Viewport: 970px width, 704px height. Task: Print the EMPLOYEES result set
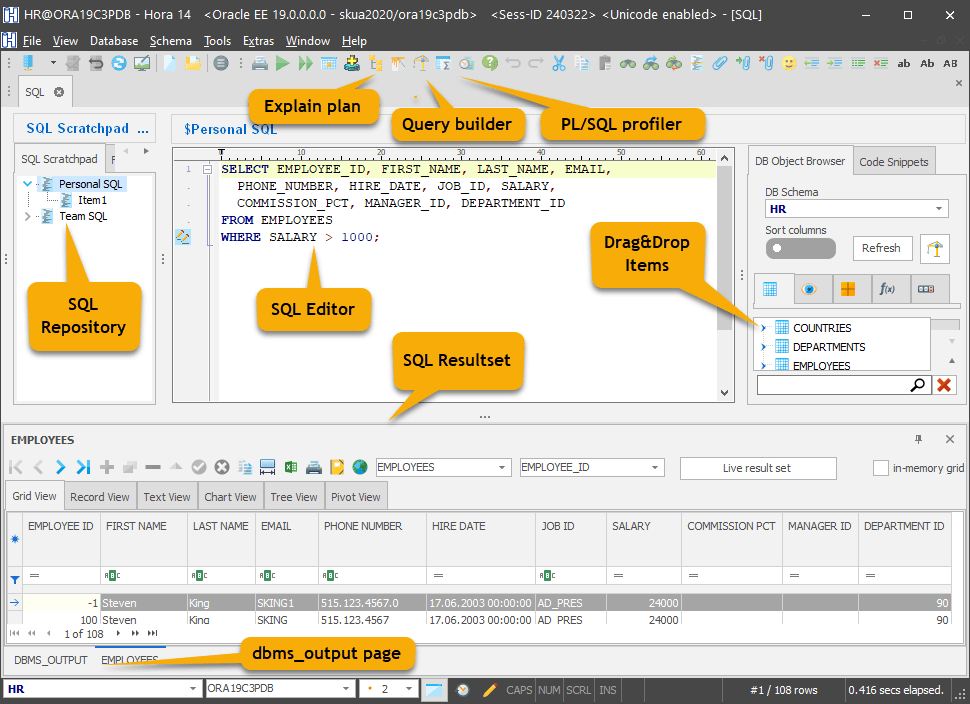(313, 466)
